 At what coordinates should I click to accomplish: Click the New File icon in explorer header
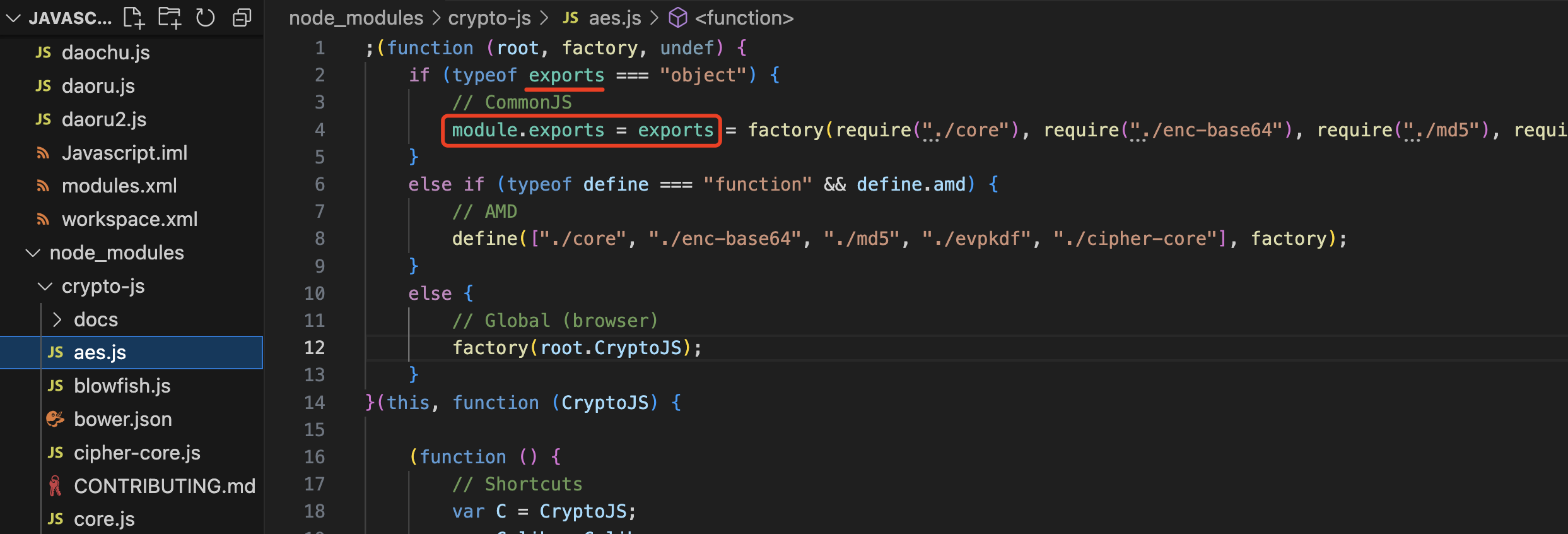coord(134,18)
